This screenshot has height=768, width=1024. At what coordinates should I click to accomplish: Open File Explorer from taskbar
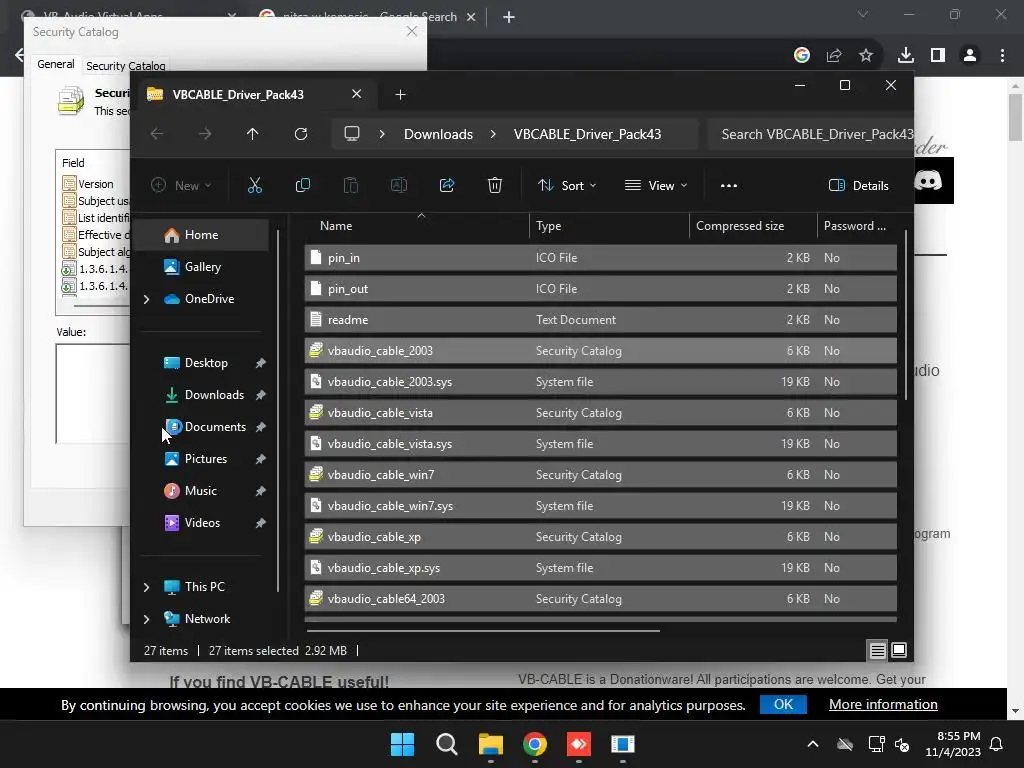pos(490,744)
